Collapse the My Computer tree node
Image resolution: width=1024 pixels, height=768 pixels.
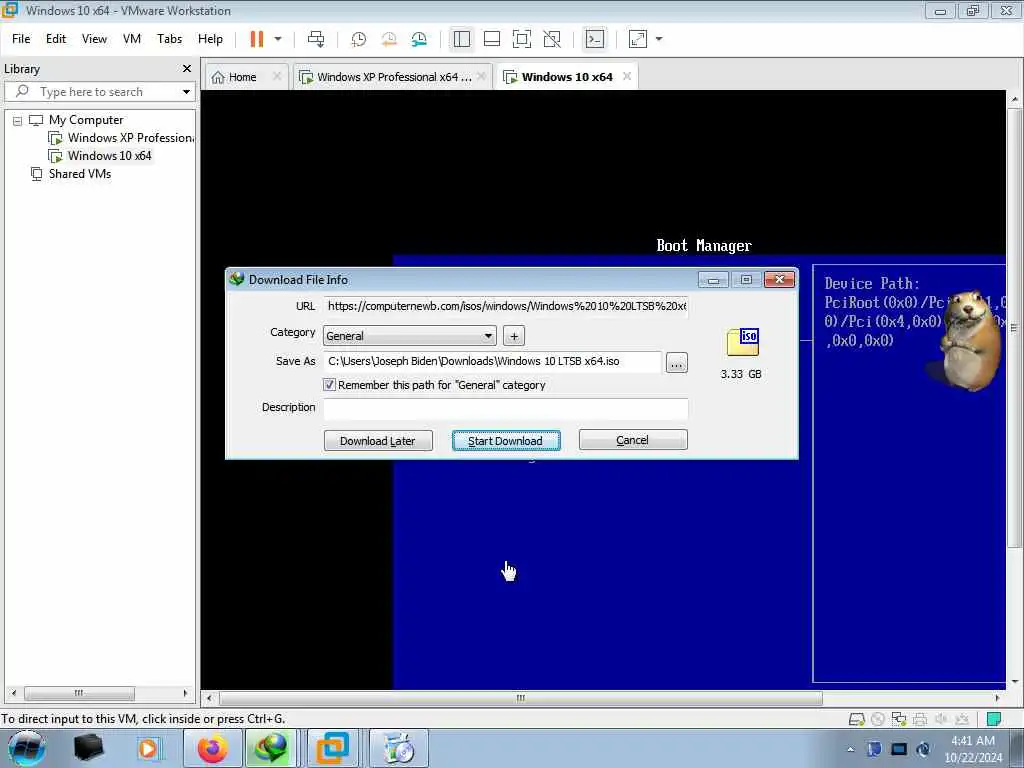point(17,121)
